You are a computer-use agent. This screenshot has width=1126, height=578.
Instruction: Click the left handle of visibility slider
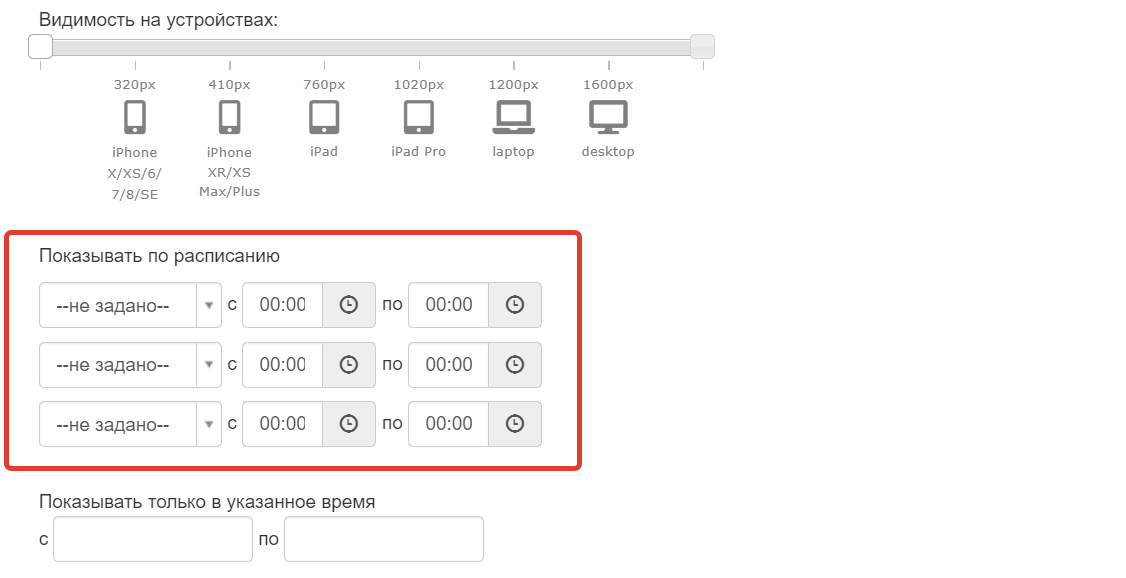pos(41,47)
